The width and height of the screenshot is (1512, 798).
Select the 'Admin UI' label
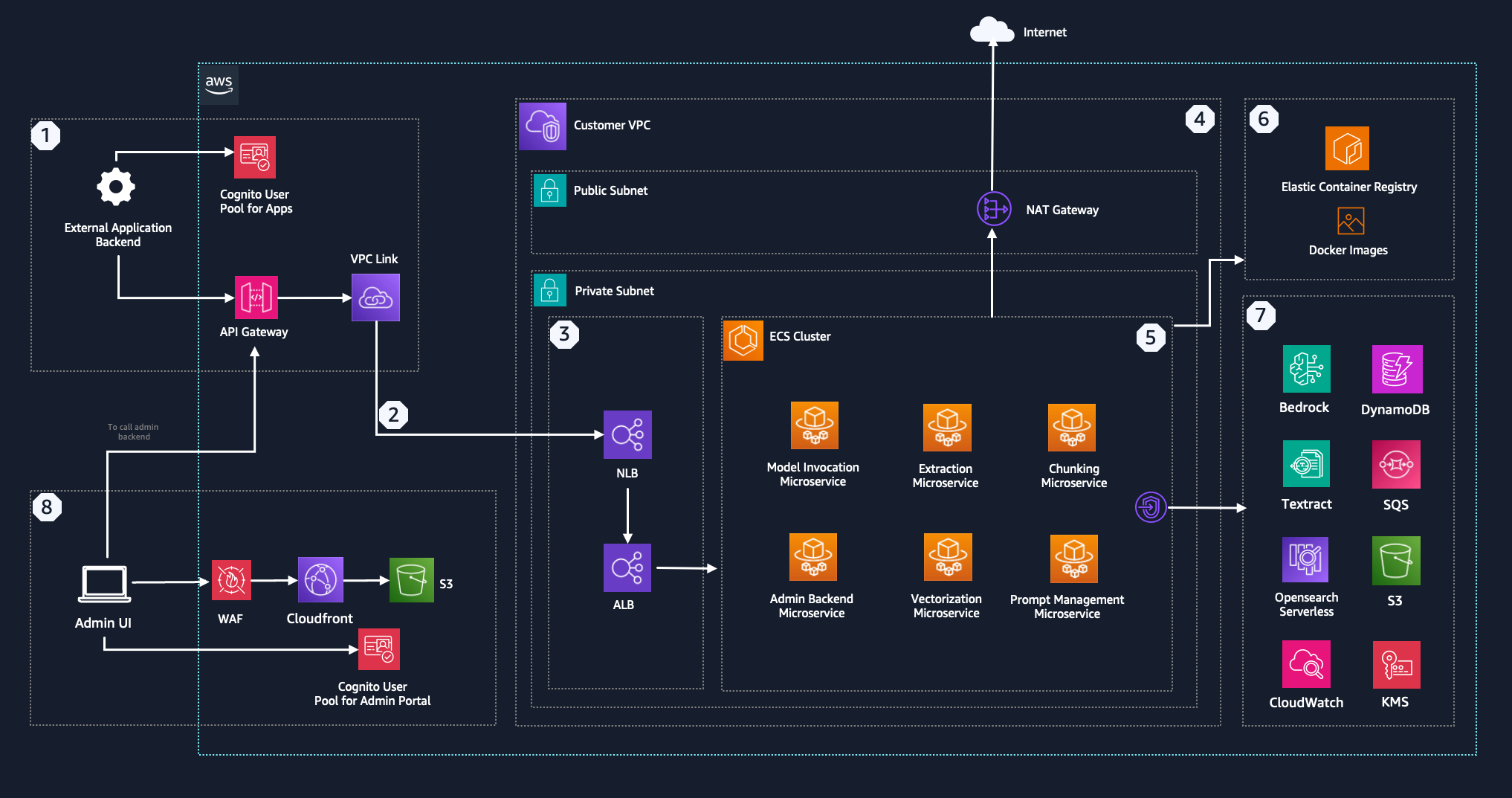(103, 622)
